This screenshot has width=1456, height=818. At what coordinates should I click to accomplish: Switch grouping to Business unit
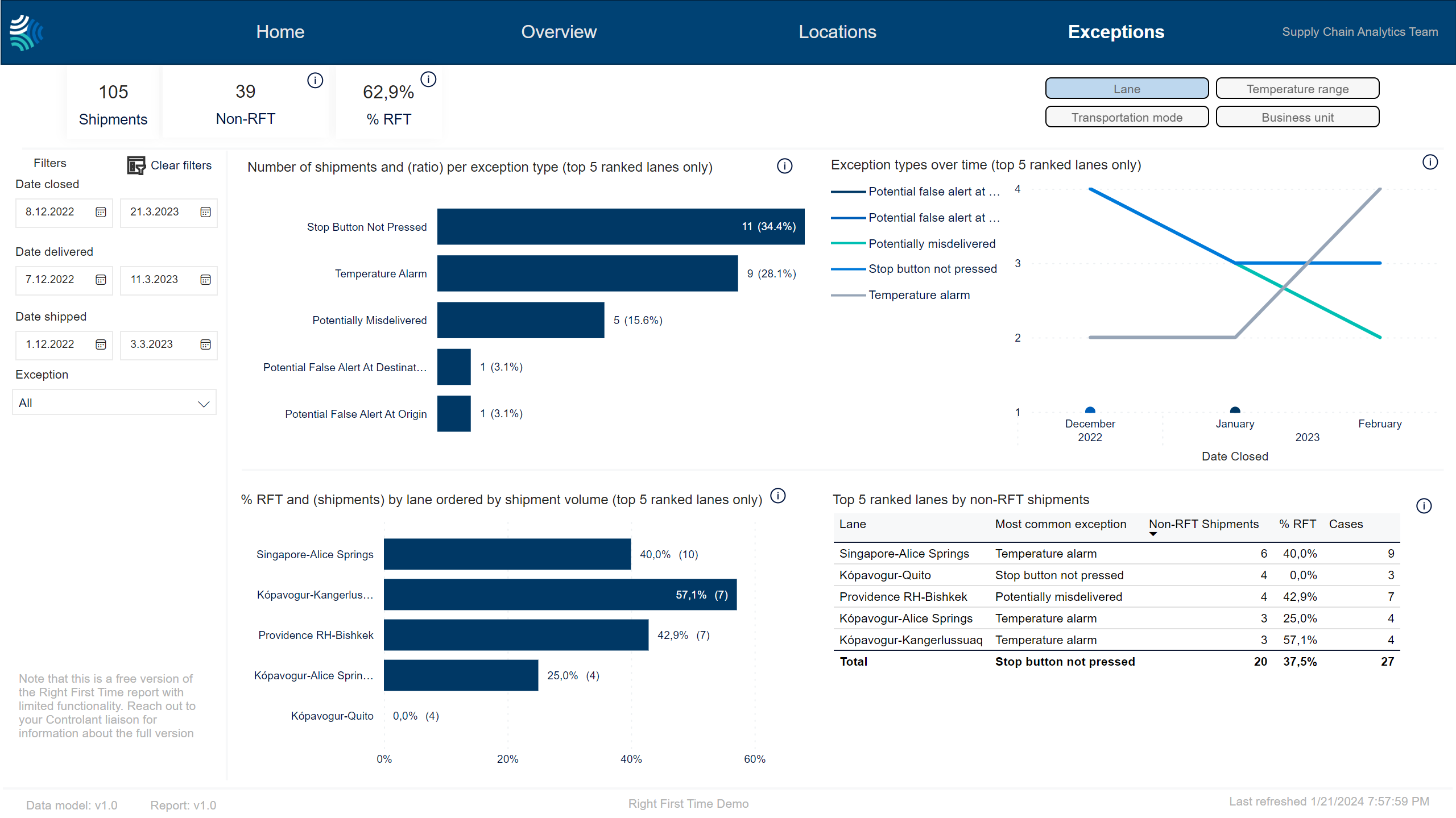click(1297, 117)
